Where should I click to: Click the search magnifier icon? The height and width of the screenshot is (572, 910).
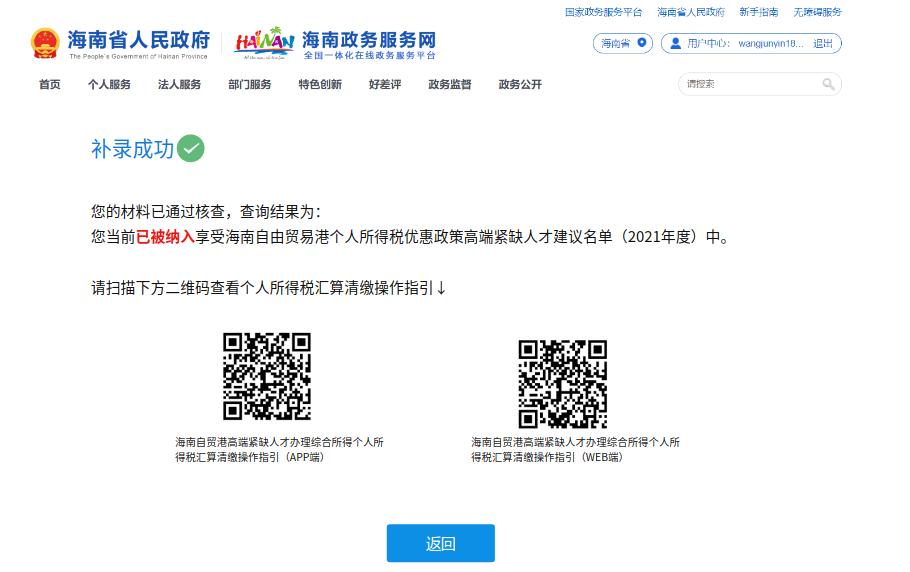coord(828,84)
